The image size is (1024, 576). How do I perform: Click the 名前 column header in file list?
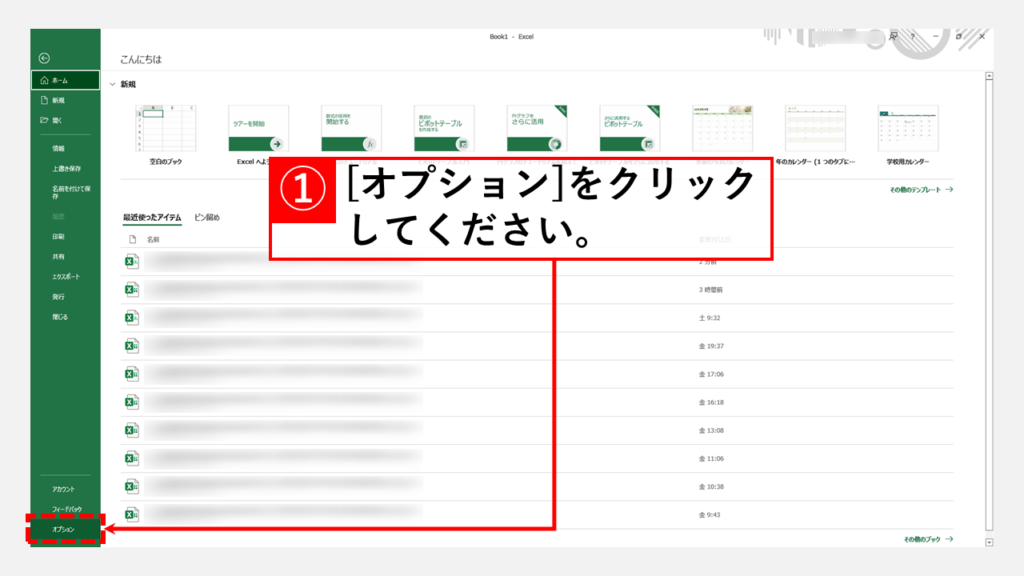[x=153, y=240]
